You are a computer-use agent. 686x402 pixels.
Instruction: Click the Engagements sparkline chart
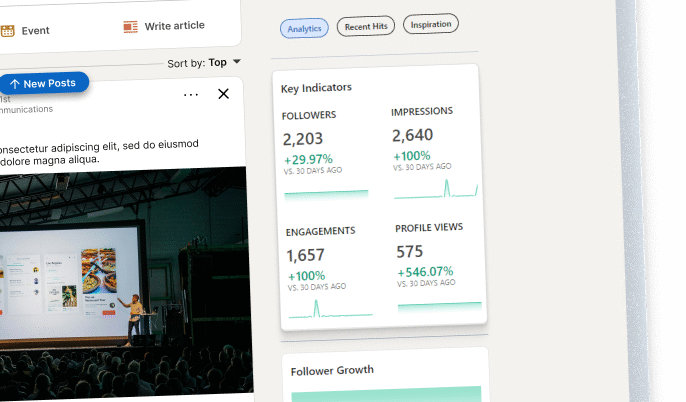pos(330,309)
